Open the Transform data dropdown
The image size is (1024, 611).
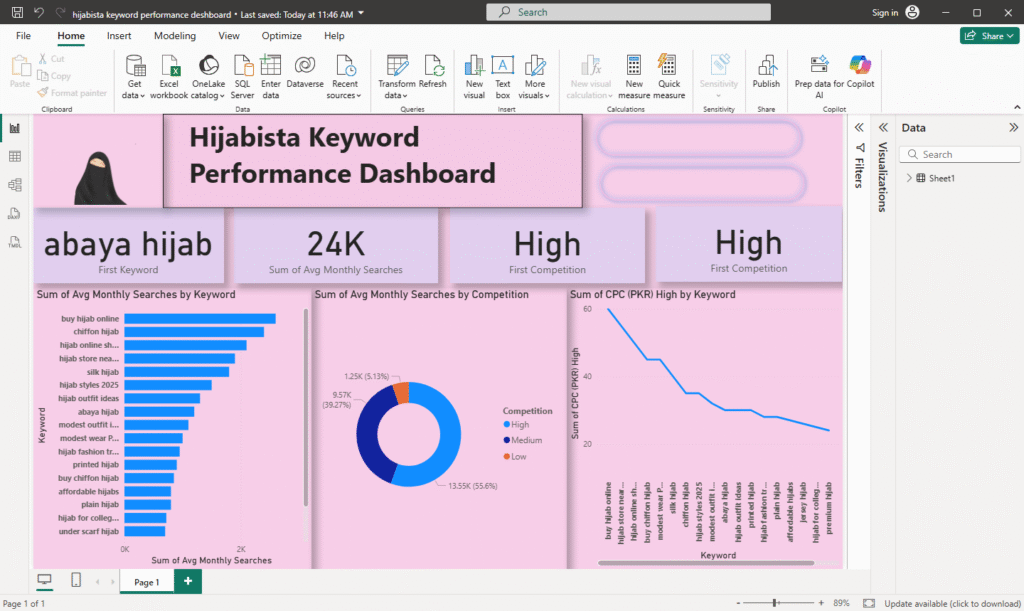(x=396, y=96)
